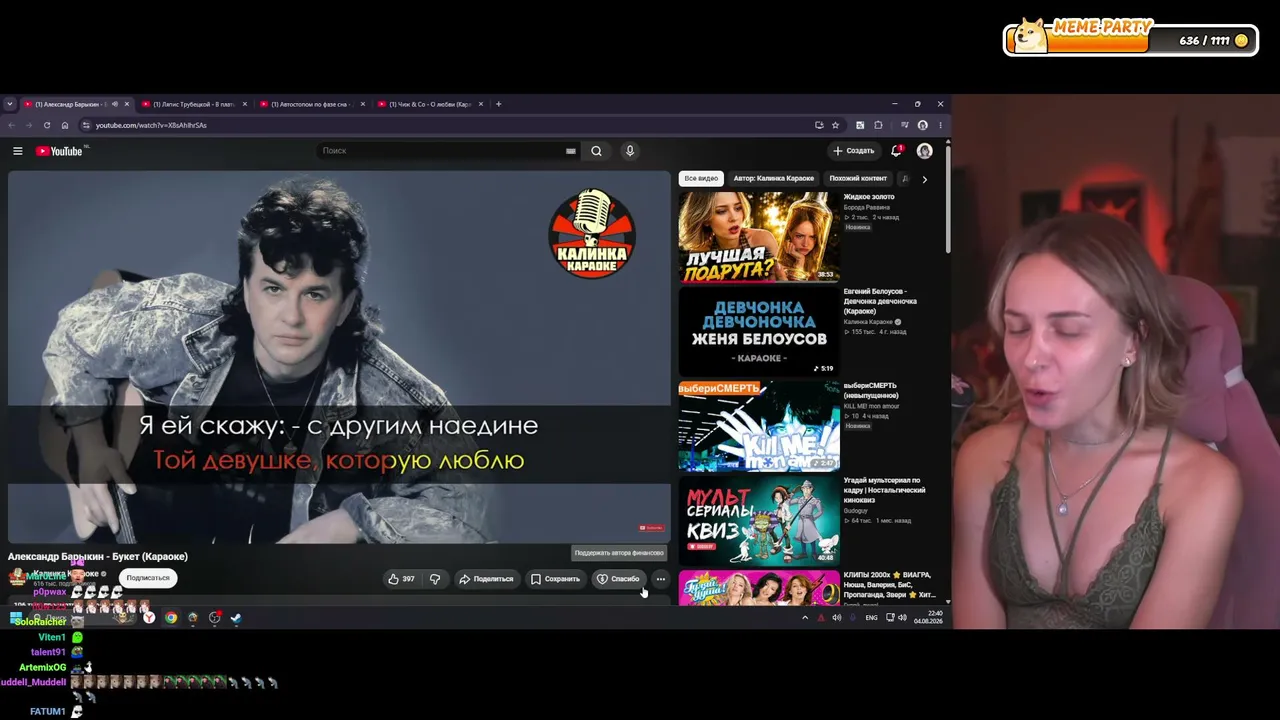1280x720 pixels.
Task: Open the tab search dropdown arrow
Action: (10, 104)
